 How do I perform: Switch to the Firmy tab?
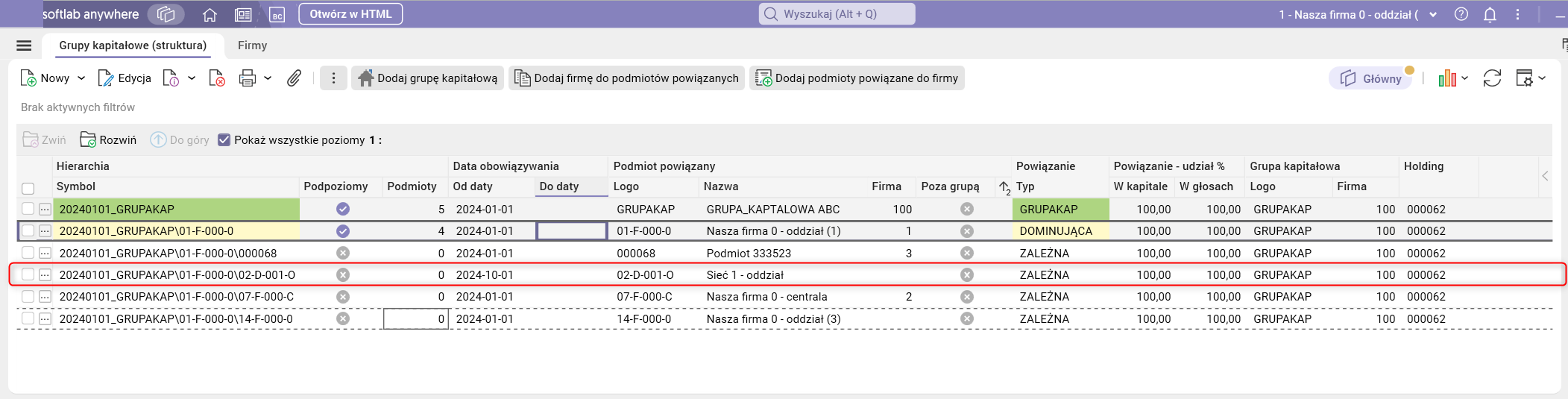[x=252, y=45]
